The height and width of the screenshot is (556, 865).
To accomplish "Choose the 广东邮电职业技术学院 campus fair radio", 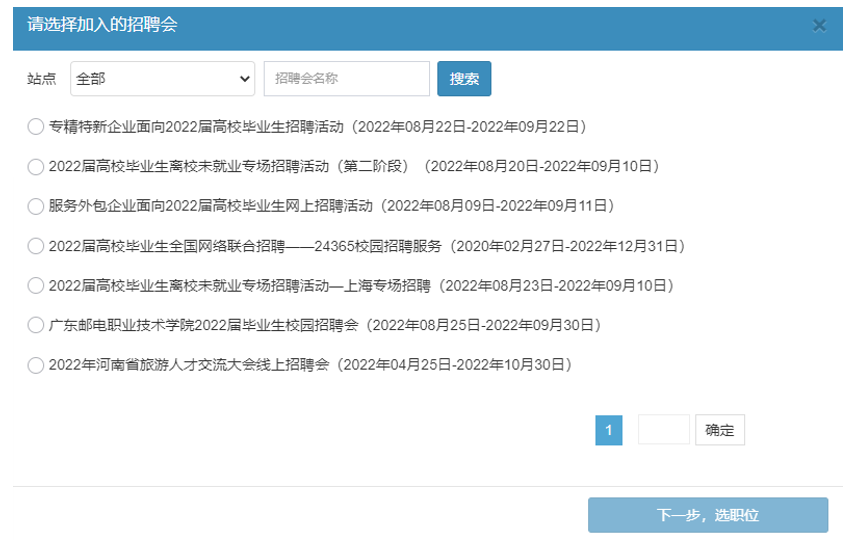I will tap(36, 326).
